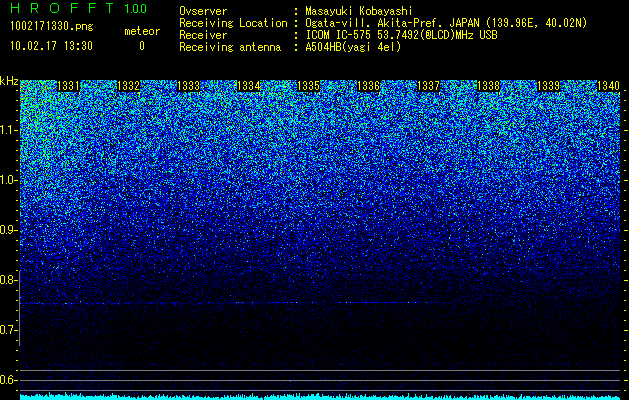The width and height of the screenshot is (629, 400).
Task: Click the 0.8 kHz axis label
Action: click(8, 280)
